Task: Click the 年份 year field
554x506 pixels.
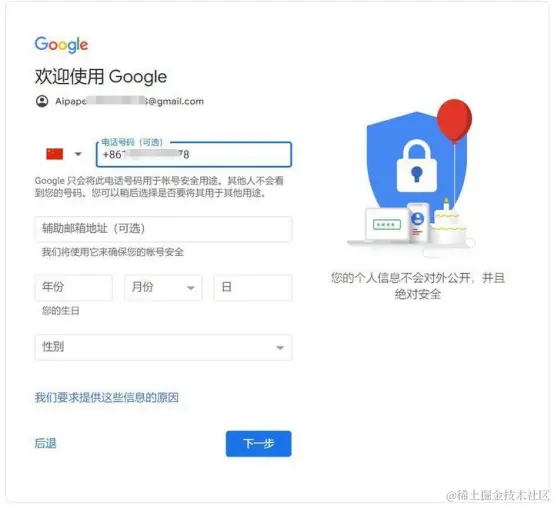Action: click(73, 288)
